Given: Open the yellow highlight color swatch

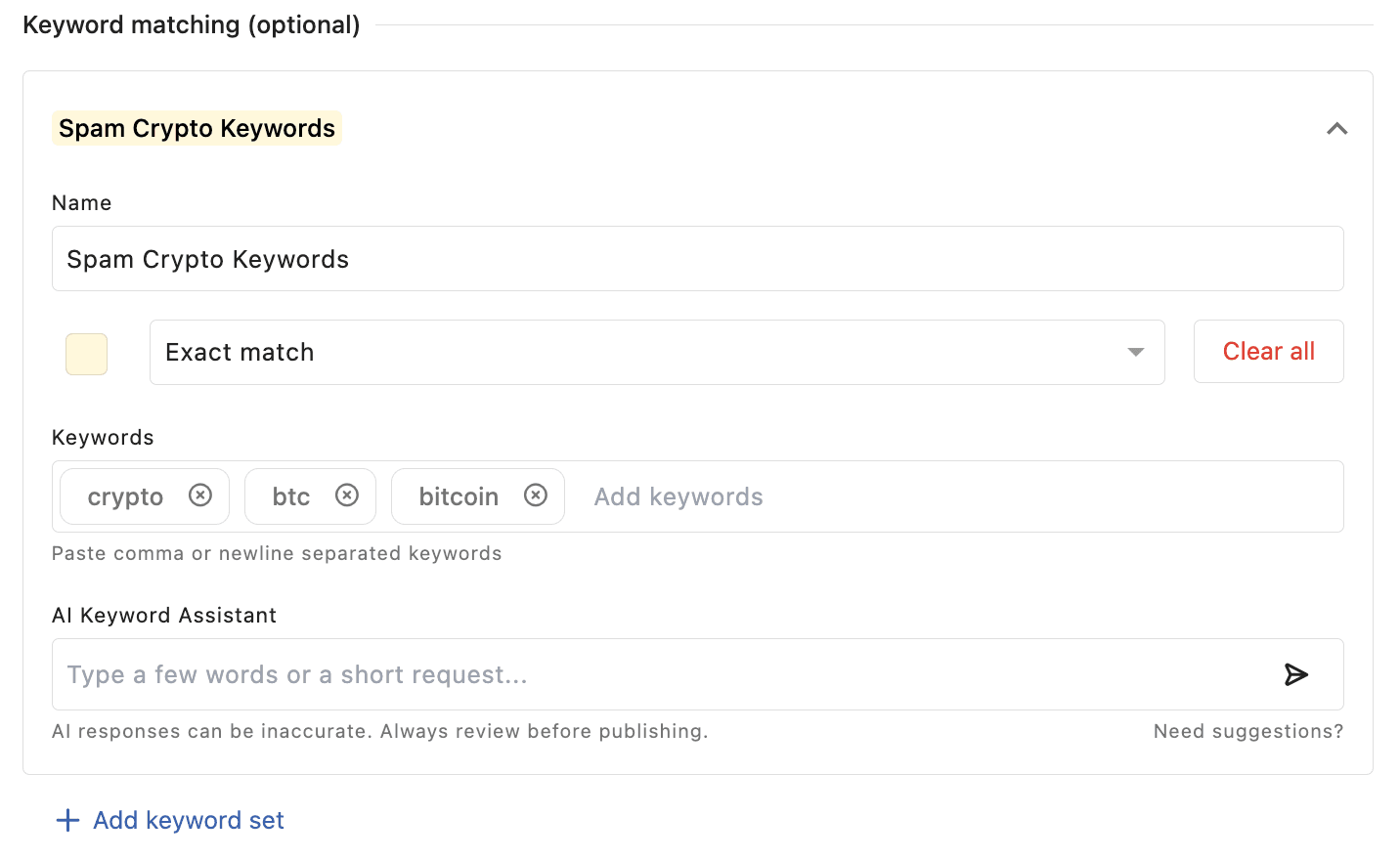Looking at the screenshot, I should point(86,354).
